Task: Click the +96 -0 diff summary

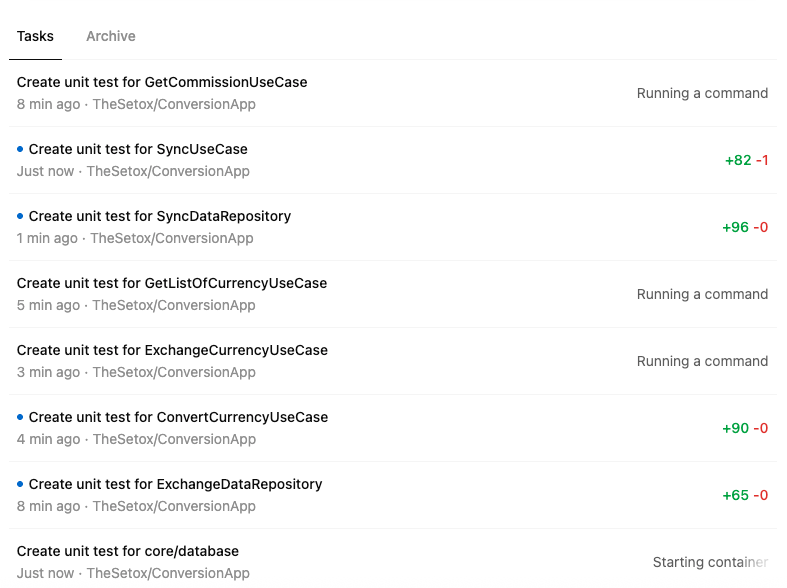Action: click(745, 227)
